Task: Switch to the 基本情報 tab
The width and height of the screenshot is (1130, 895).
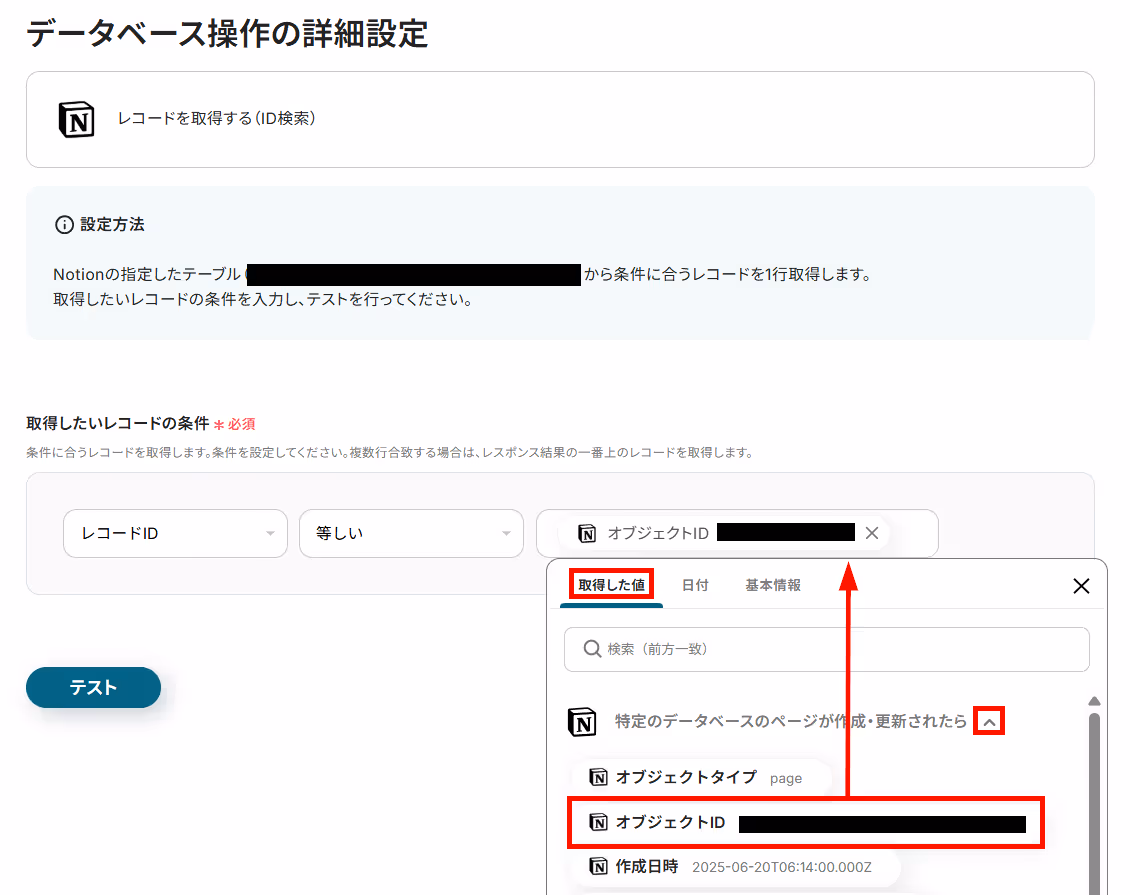Action: tap(773, 585)
